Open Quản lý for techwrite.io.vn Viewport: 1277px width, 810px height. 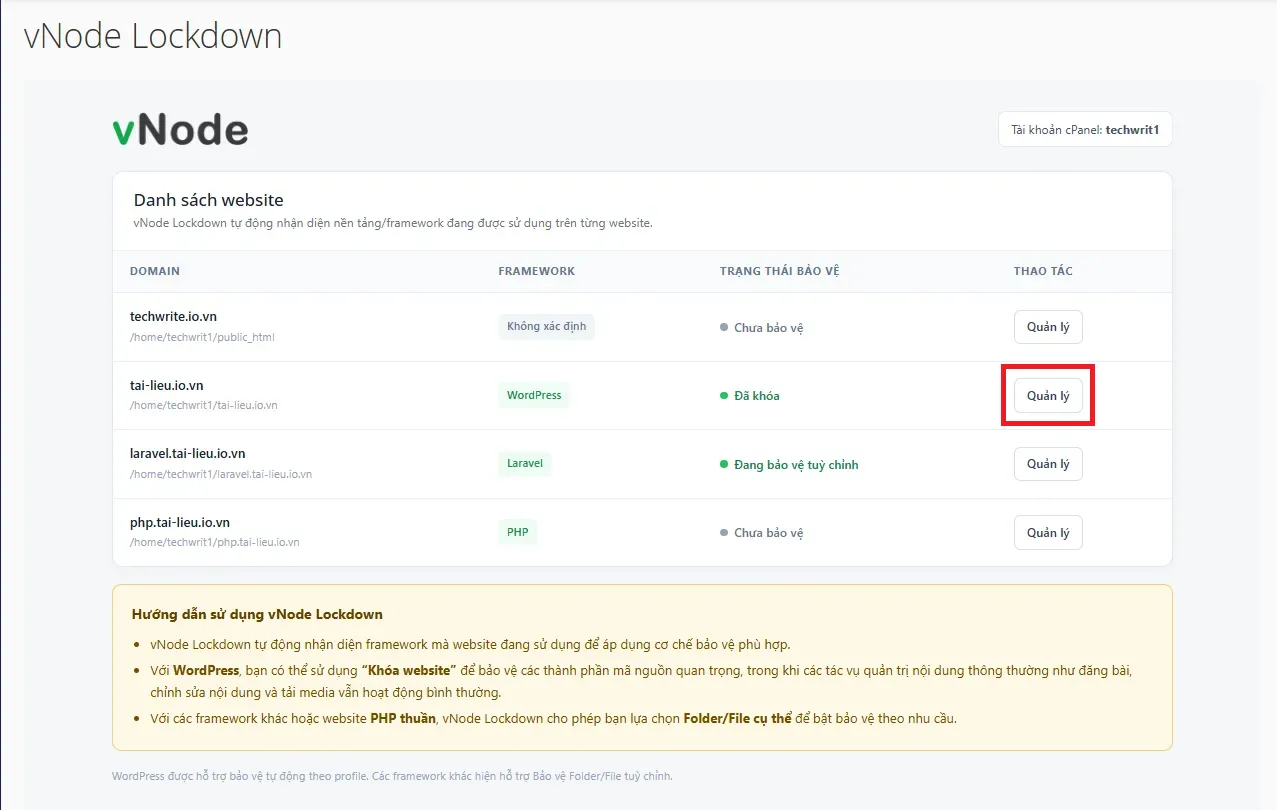coord(1048,327)
